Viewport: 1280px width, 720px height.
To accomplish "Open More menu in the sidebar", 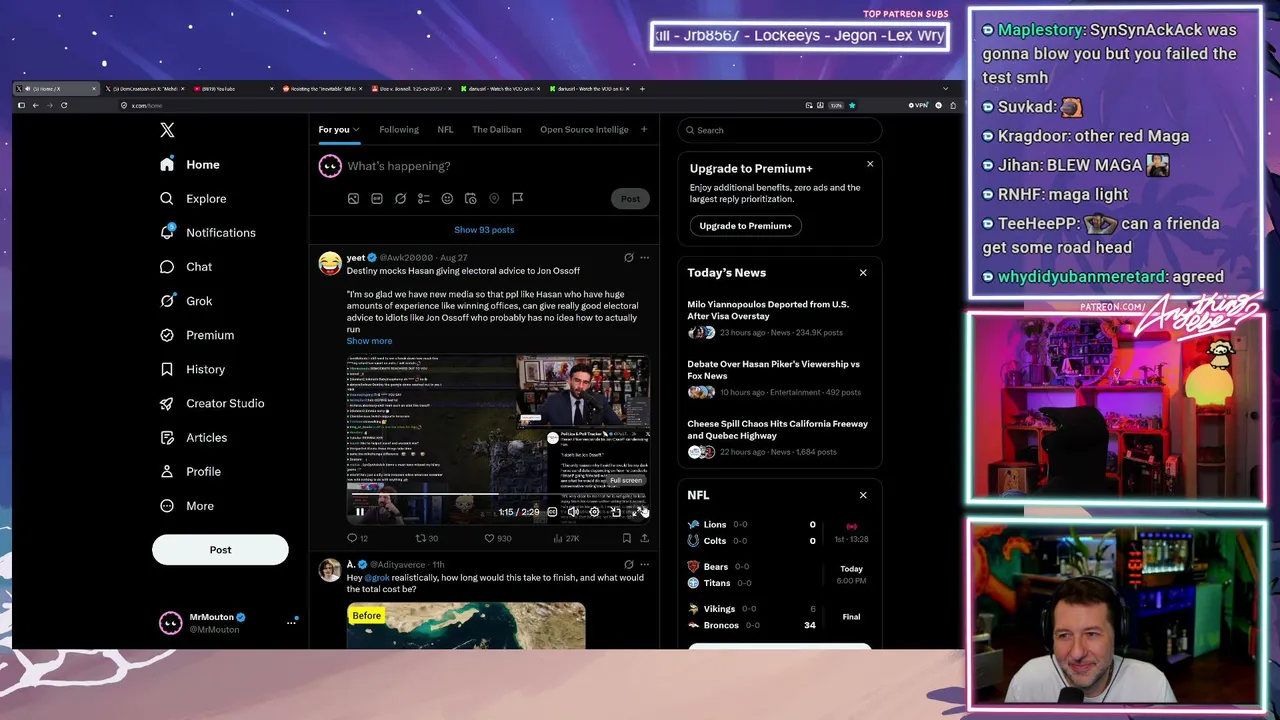I will [187, 506].
